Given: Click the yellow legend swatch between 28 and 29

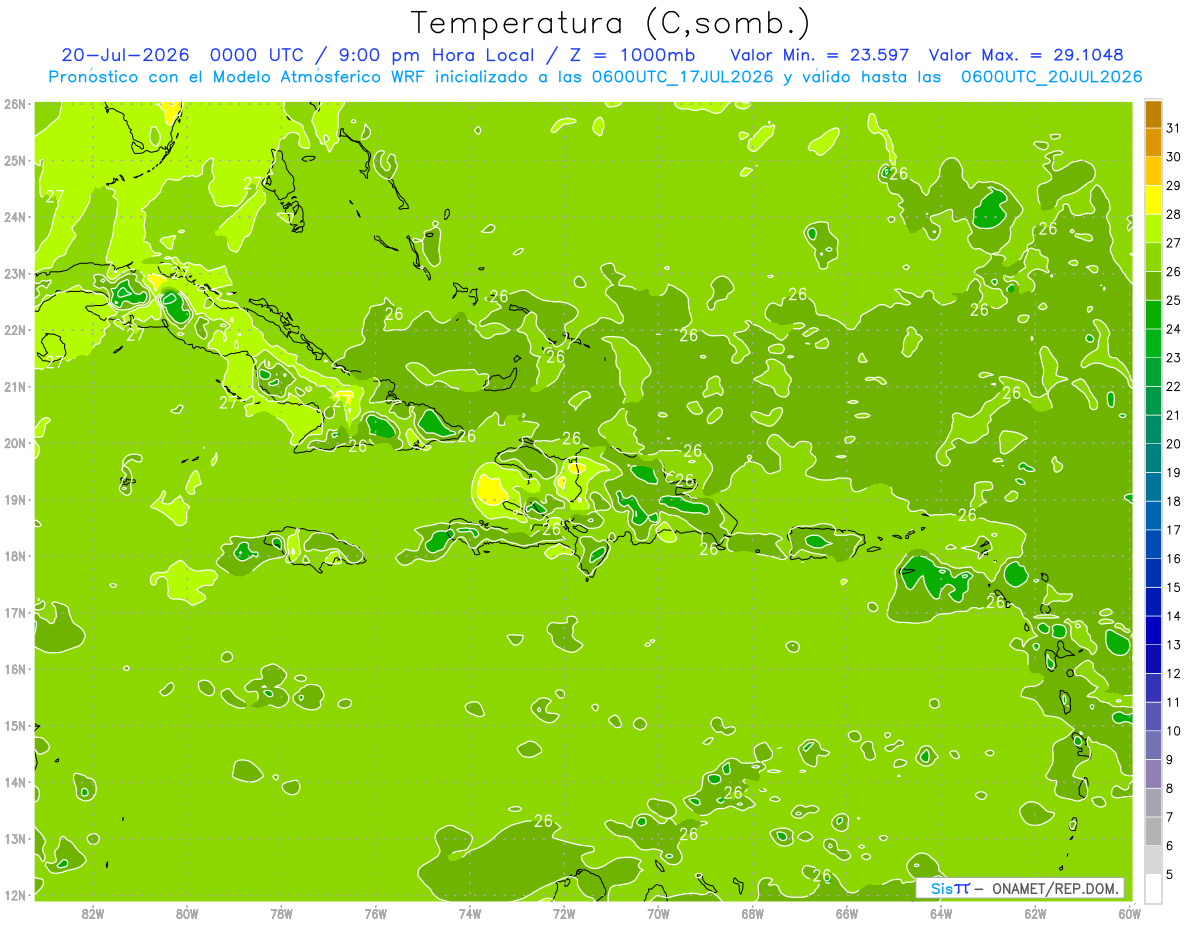Looking at the screenshot, I should (1153, 200).
